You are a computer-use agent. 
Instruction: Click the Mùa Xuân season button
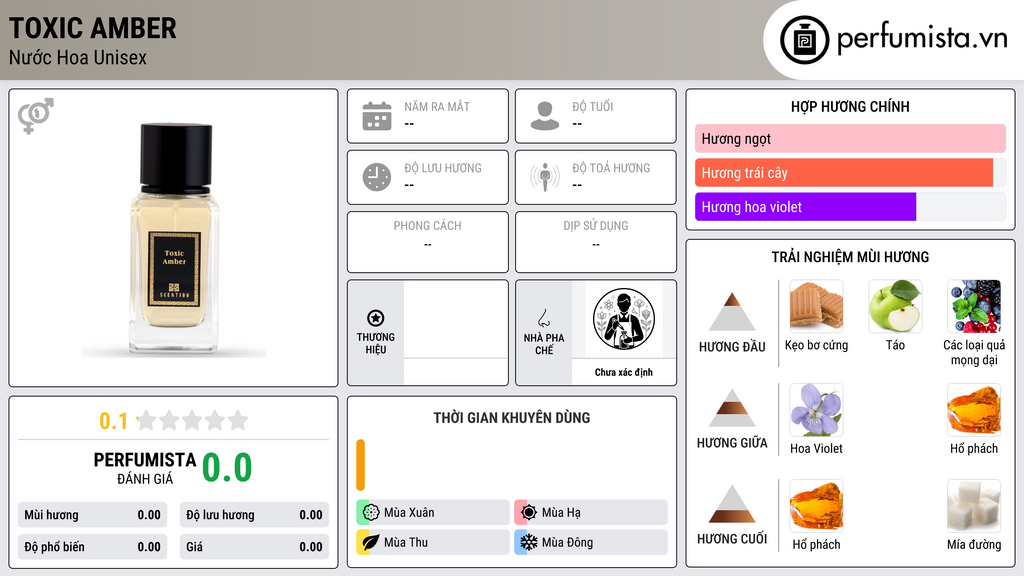coord(433,513)
